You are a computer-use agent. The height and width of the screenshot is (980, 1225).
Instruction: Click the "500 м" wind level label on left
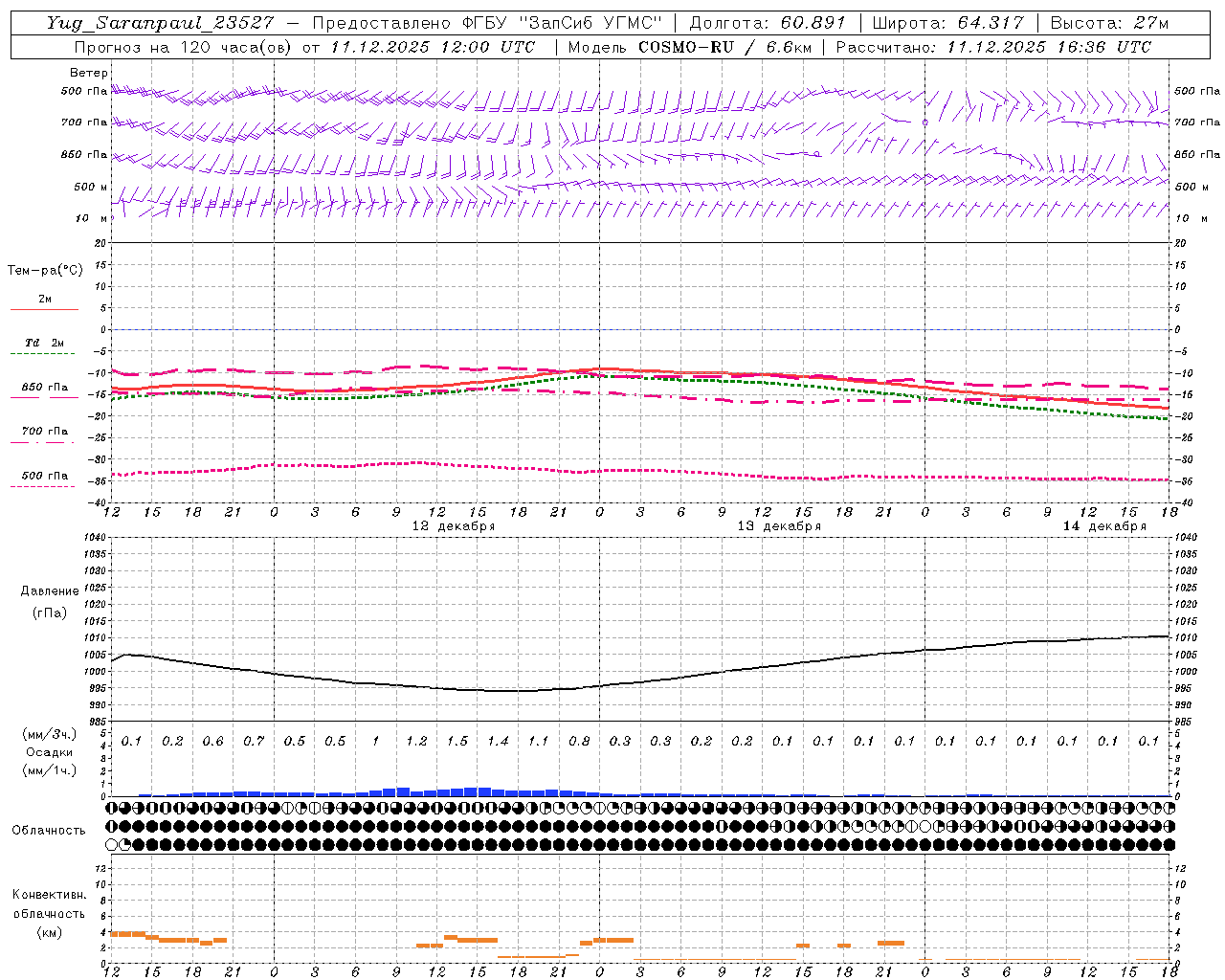pos(91,187)
